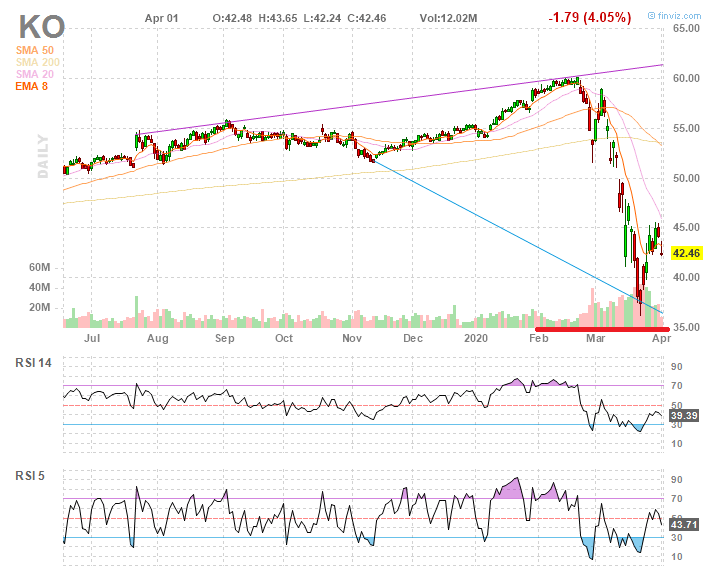
Task: Click the blue descending trendline
Action: [x=518, y=236]
